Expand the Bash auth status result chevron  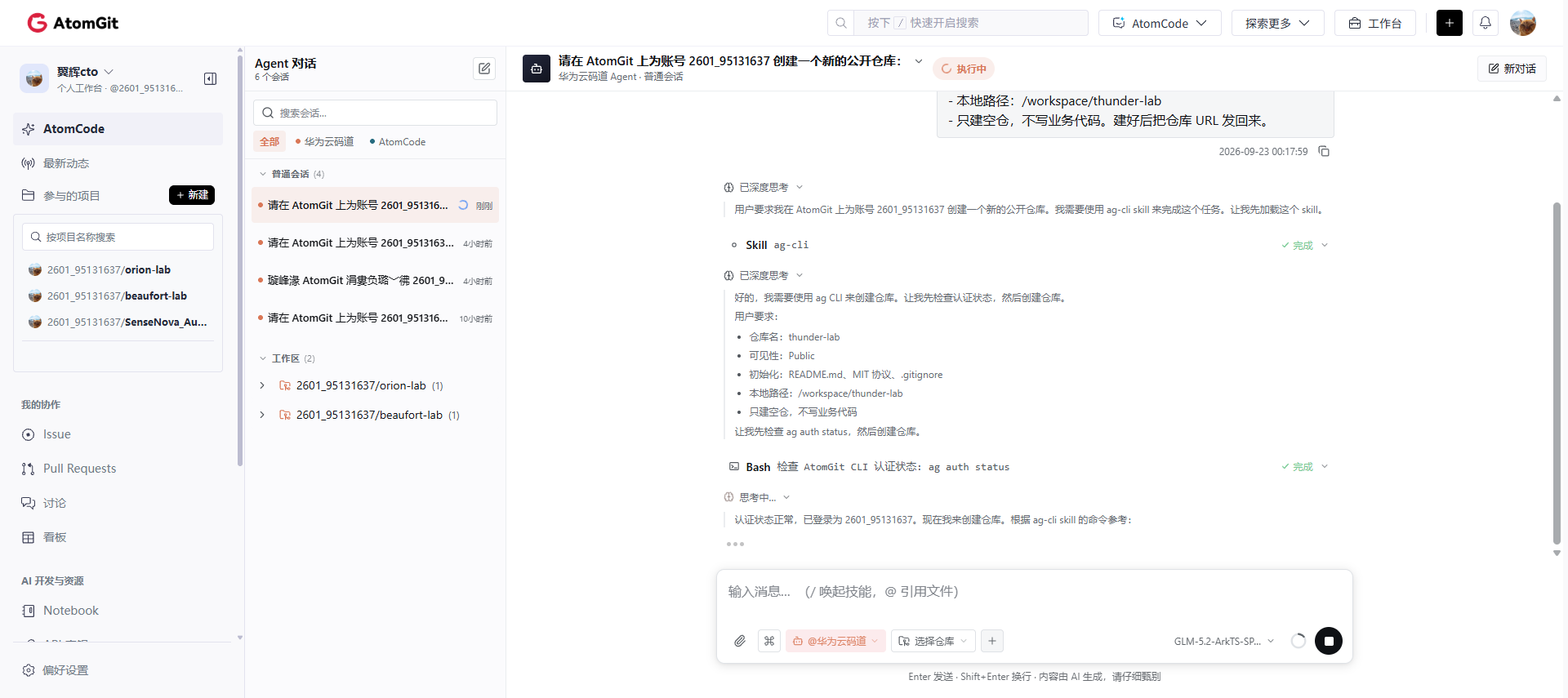tap(1325, 467)
